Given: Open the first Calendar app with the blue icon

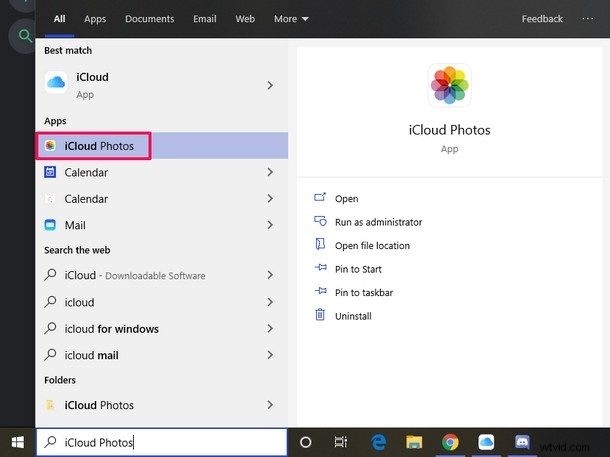Looking at the screenshot, I should click(x=161, y=172).
